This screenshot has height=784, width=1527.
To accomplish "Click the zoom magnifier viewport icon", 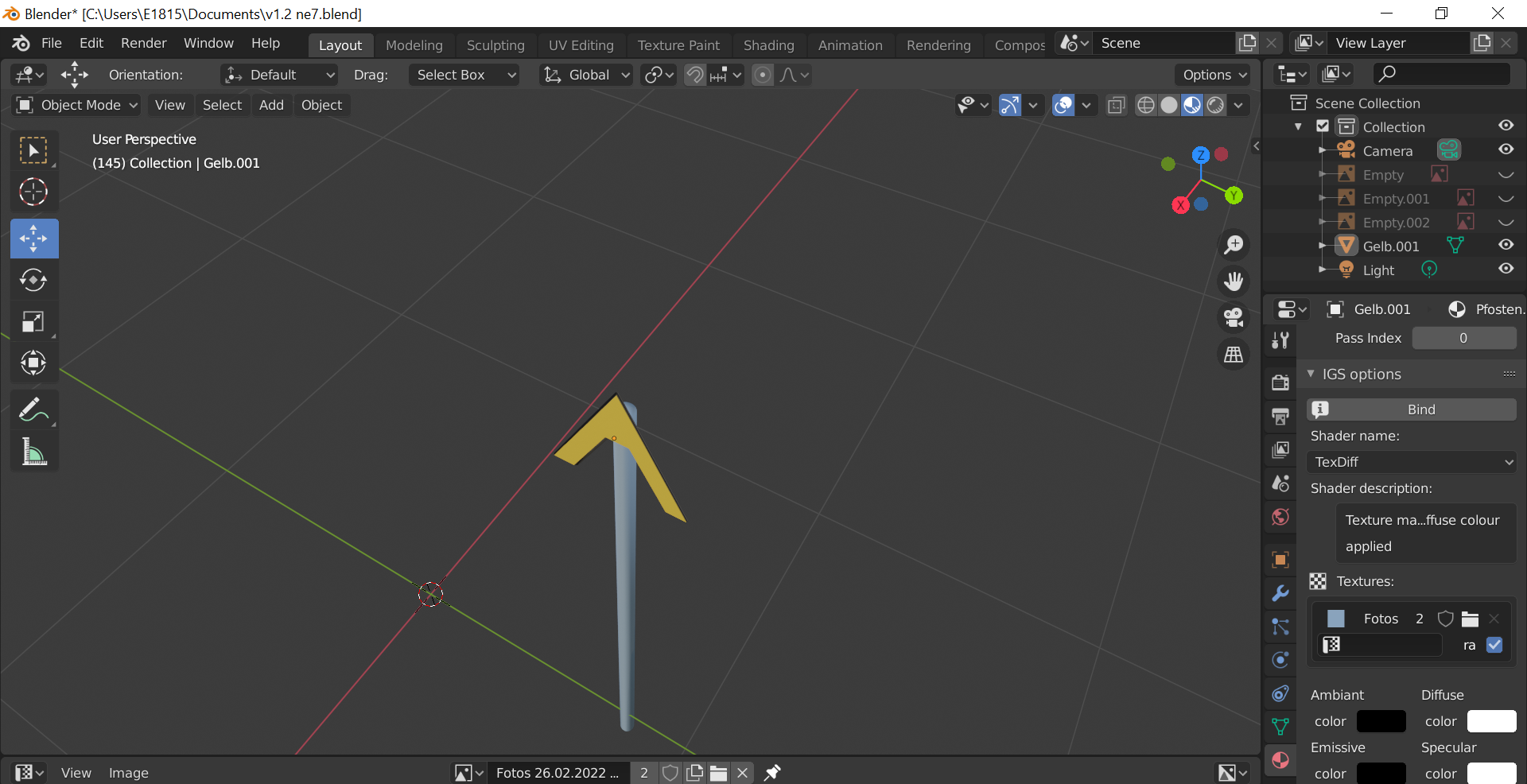I will click(1234, 245).
